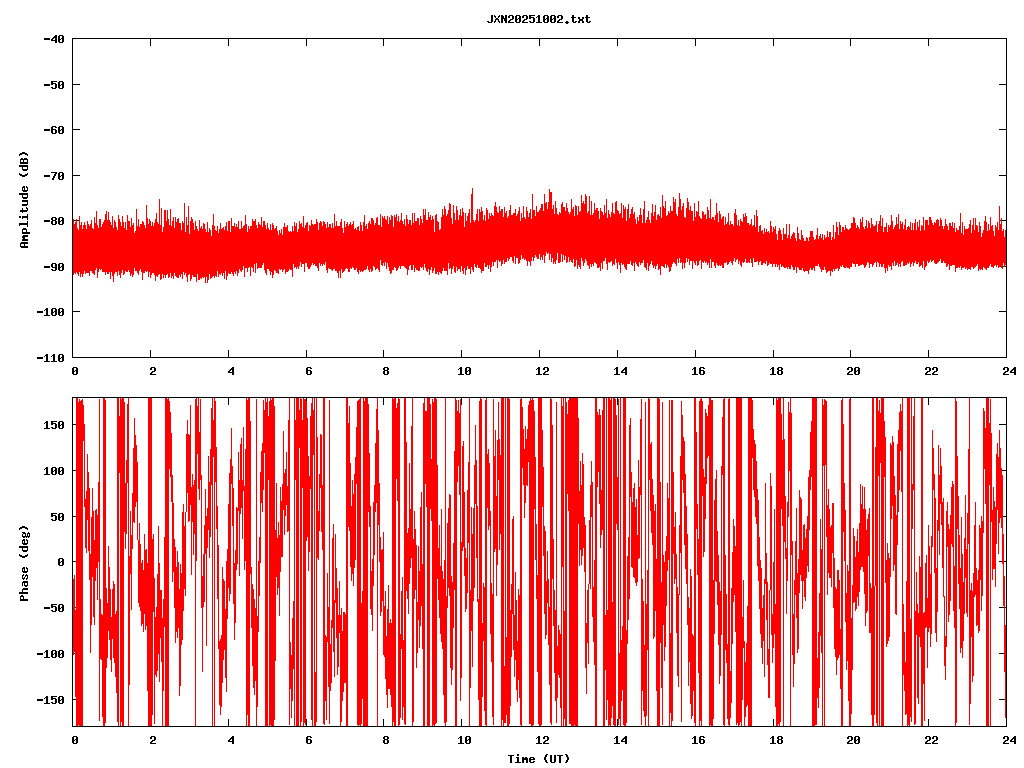1024x768 pixels.
Task: Click the -40 tick on amplitude axis
Action: (x=54, y=39)
